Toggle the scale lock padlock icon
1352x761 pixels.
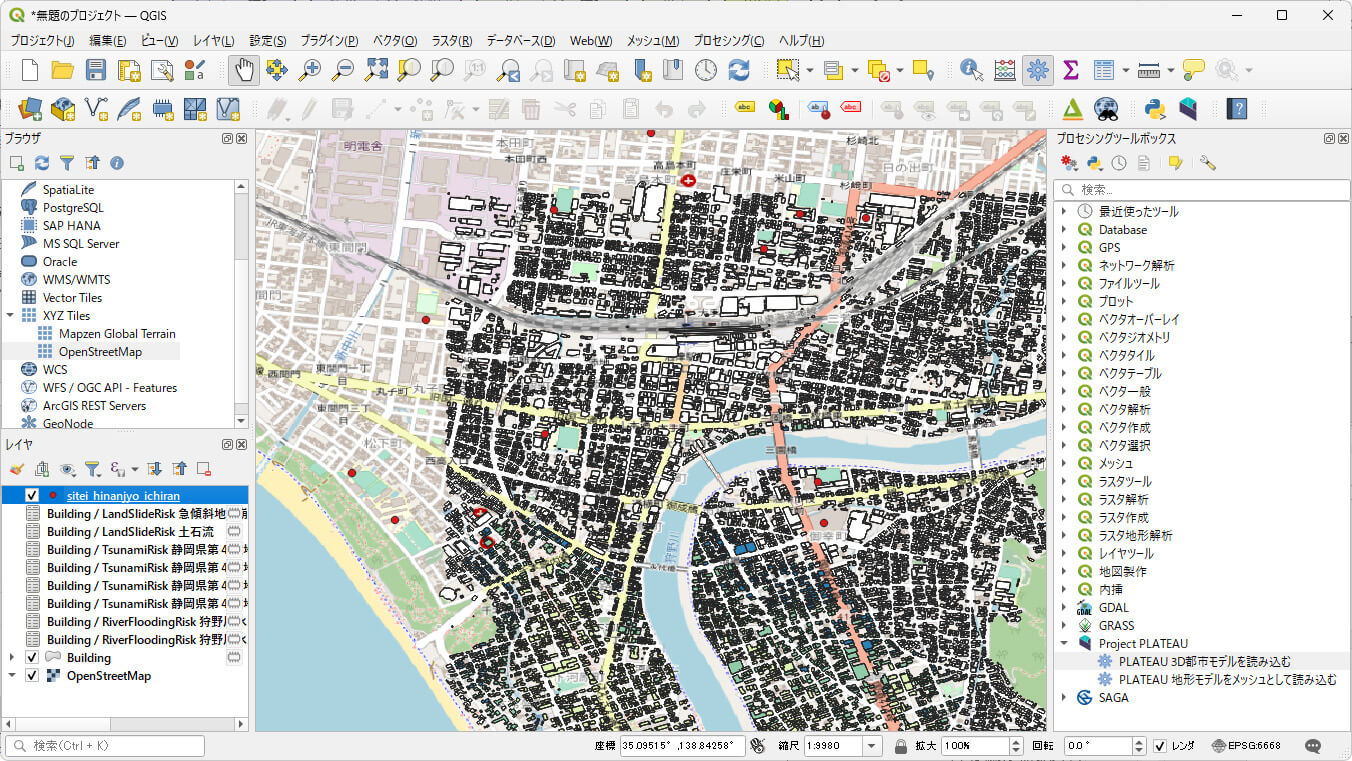(900, 746)
